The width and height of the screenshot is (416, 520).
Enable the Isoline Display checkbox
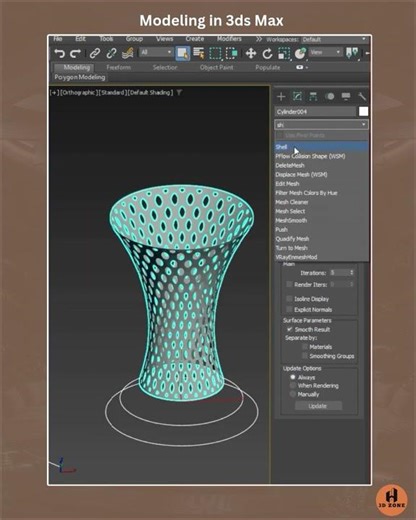point(289,299)
